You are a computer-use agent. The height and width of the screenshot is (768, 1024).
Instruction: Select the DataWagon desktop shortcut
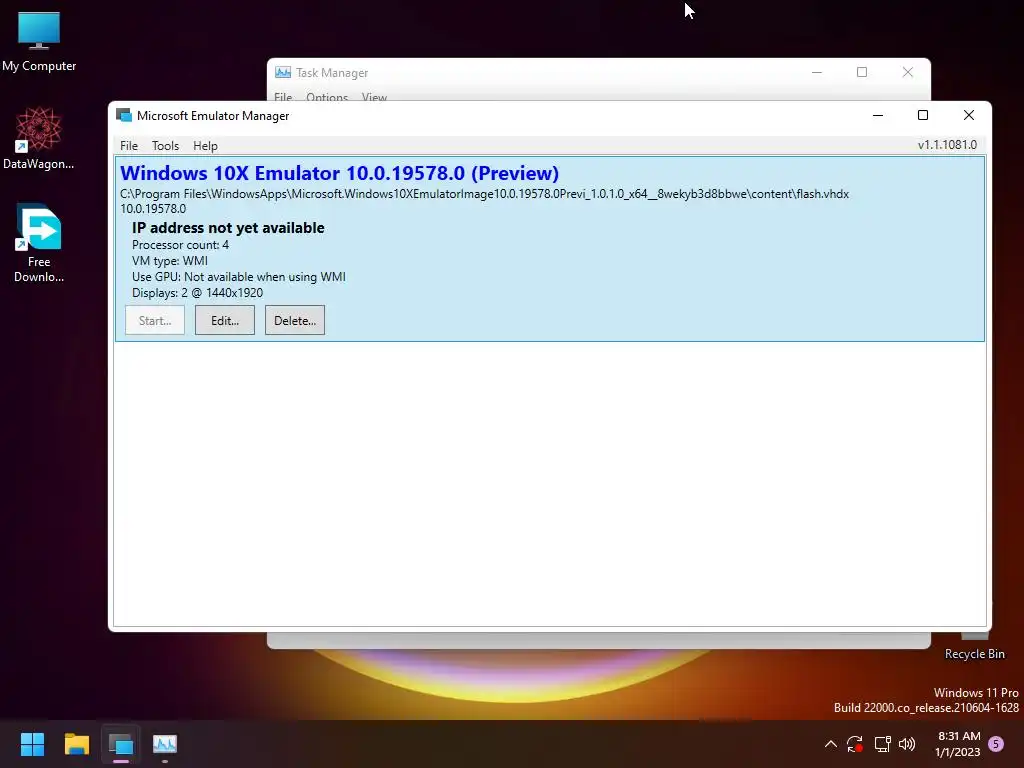39,138
